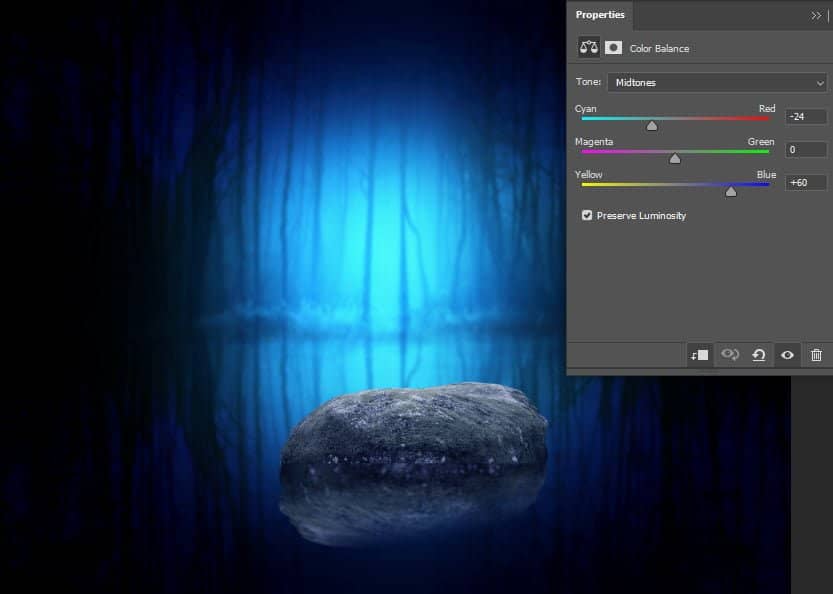Click the Green value field showing 0
Viewport: 833px width, 594px height.
coord(804,149)
